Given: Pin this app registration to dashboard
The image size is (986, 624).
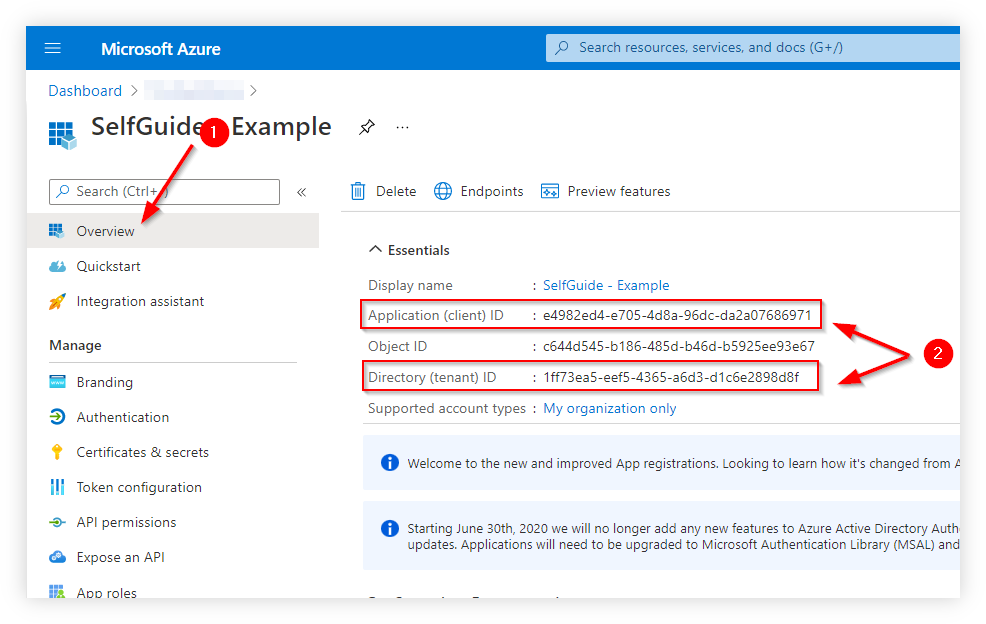Looking at the screenshot, I should pyautogui.click(x=366, y=127).
